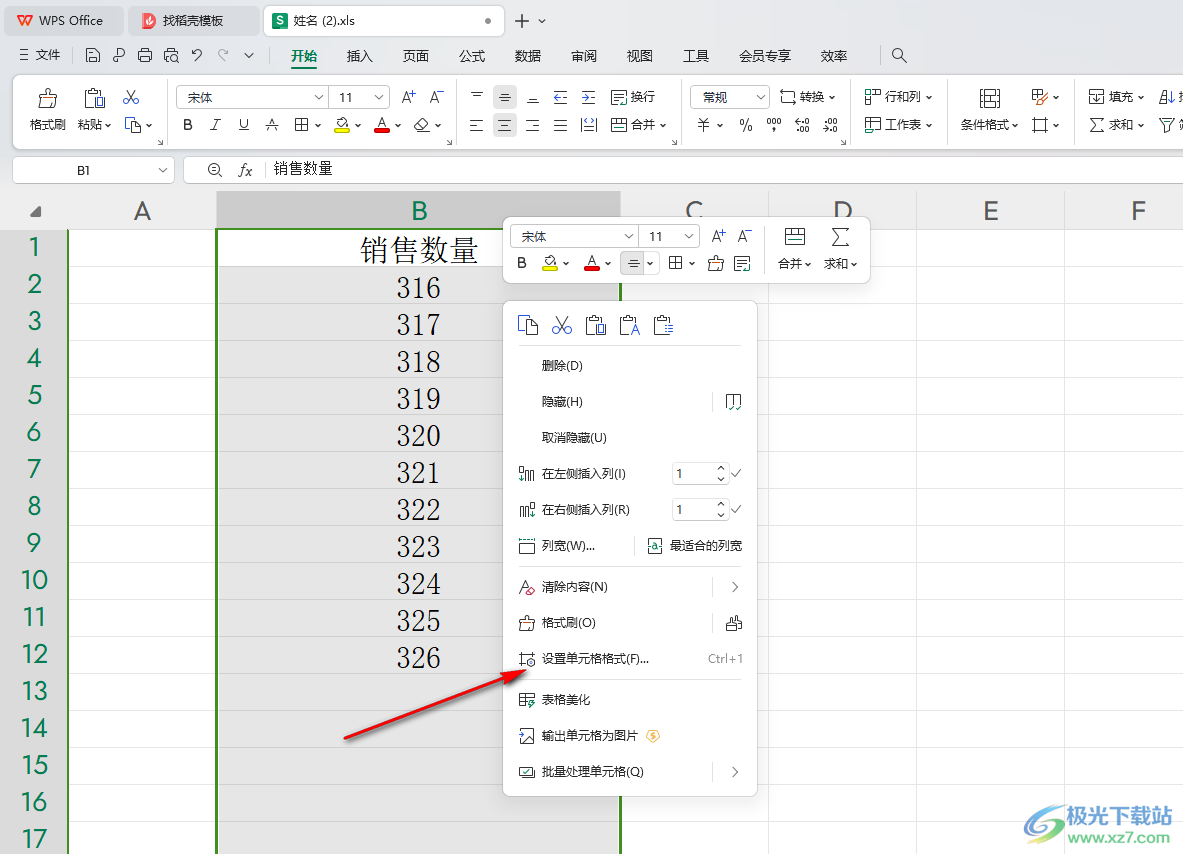The height and width of the screenshot is (854, 1183).
Task: Click the 换行 wrap text button
Action: coord(633,97)
